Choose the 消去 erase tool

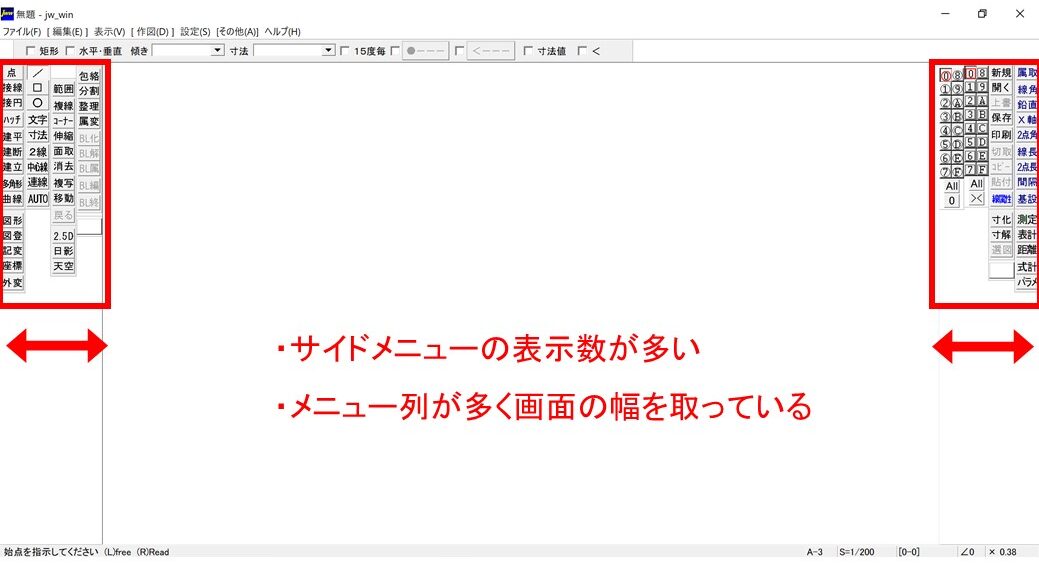(x=64, y=166)
